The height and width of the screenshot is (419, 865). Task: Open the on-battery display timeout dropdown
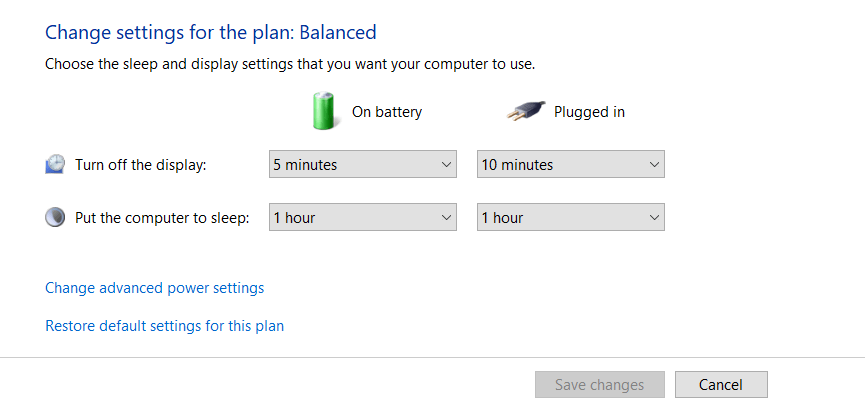363,164
